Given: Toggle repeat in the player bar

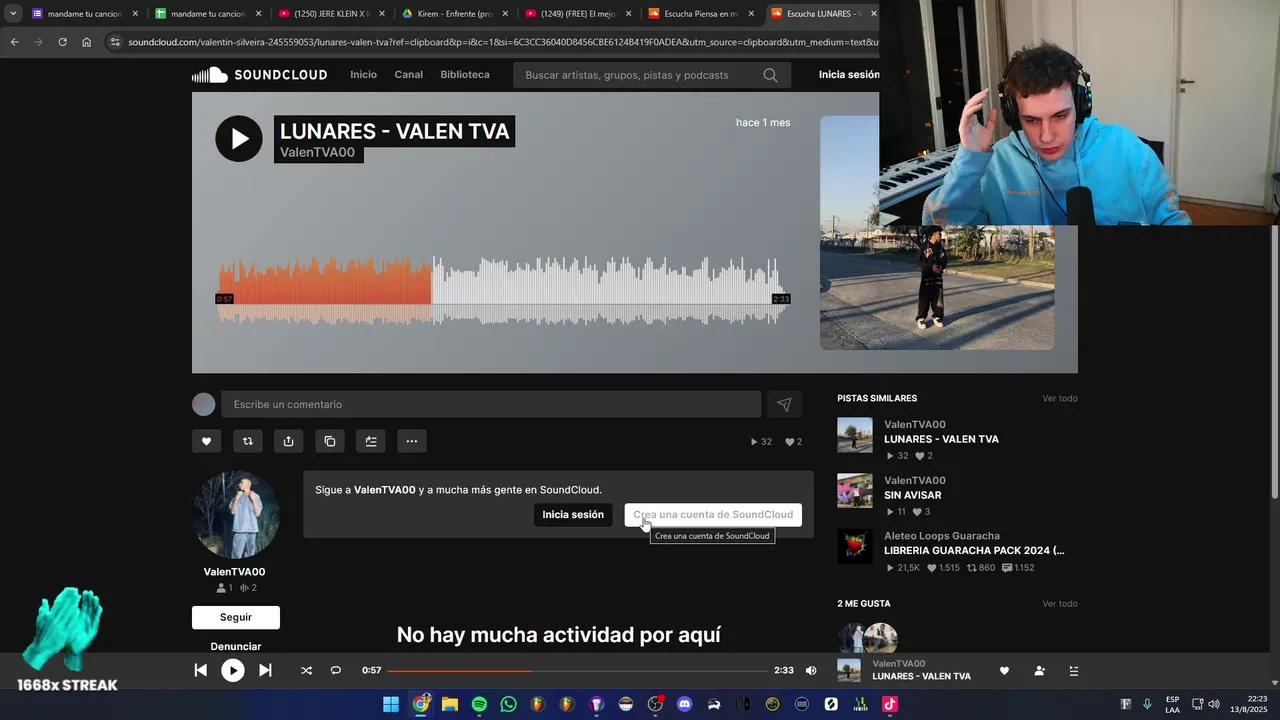Looking at the screenshot, I should [x=336, y=670].
